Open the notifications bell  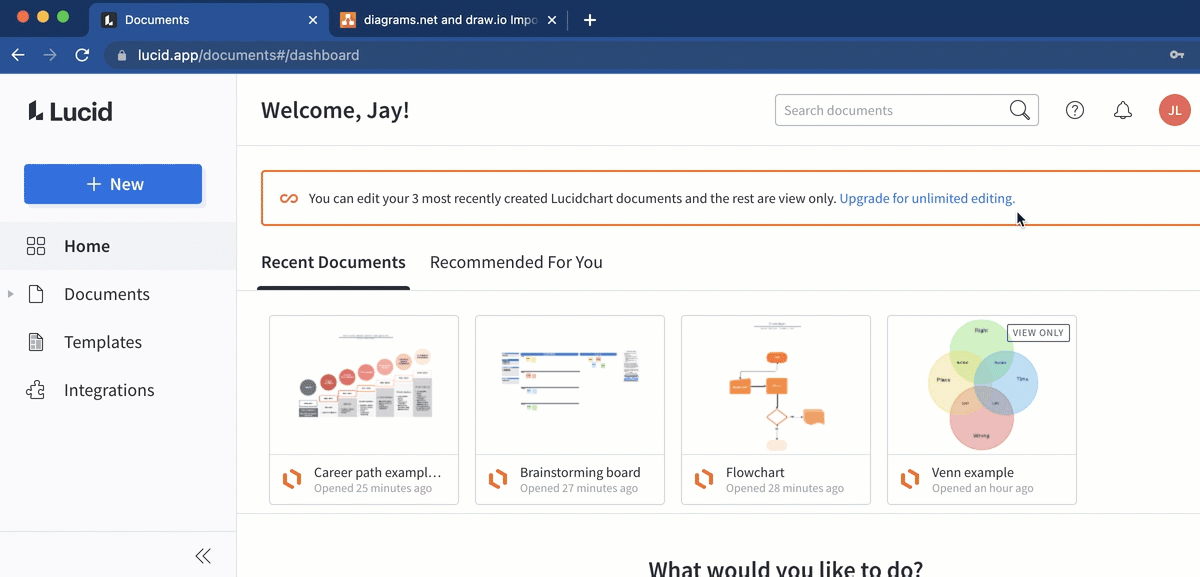(x=1123, y=110)
